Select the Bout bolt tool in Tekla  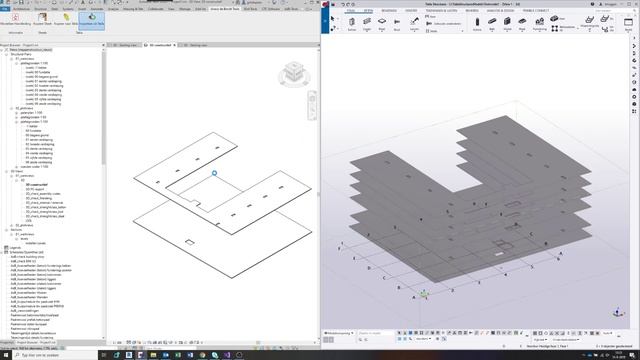pos(397,24)
